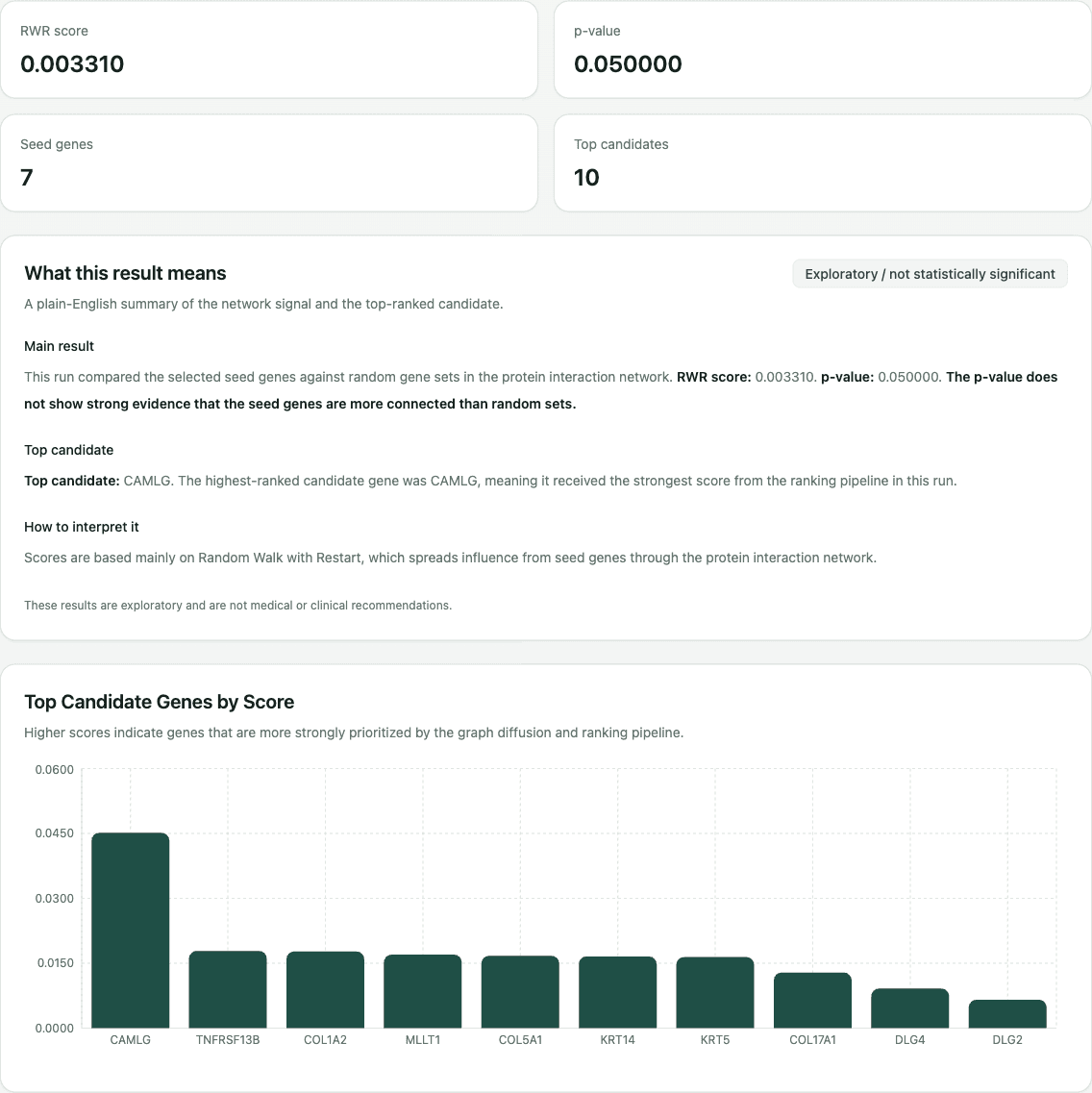Click the 0.0000 y-axis tick label

tap(55, 1029)
